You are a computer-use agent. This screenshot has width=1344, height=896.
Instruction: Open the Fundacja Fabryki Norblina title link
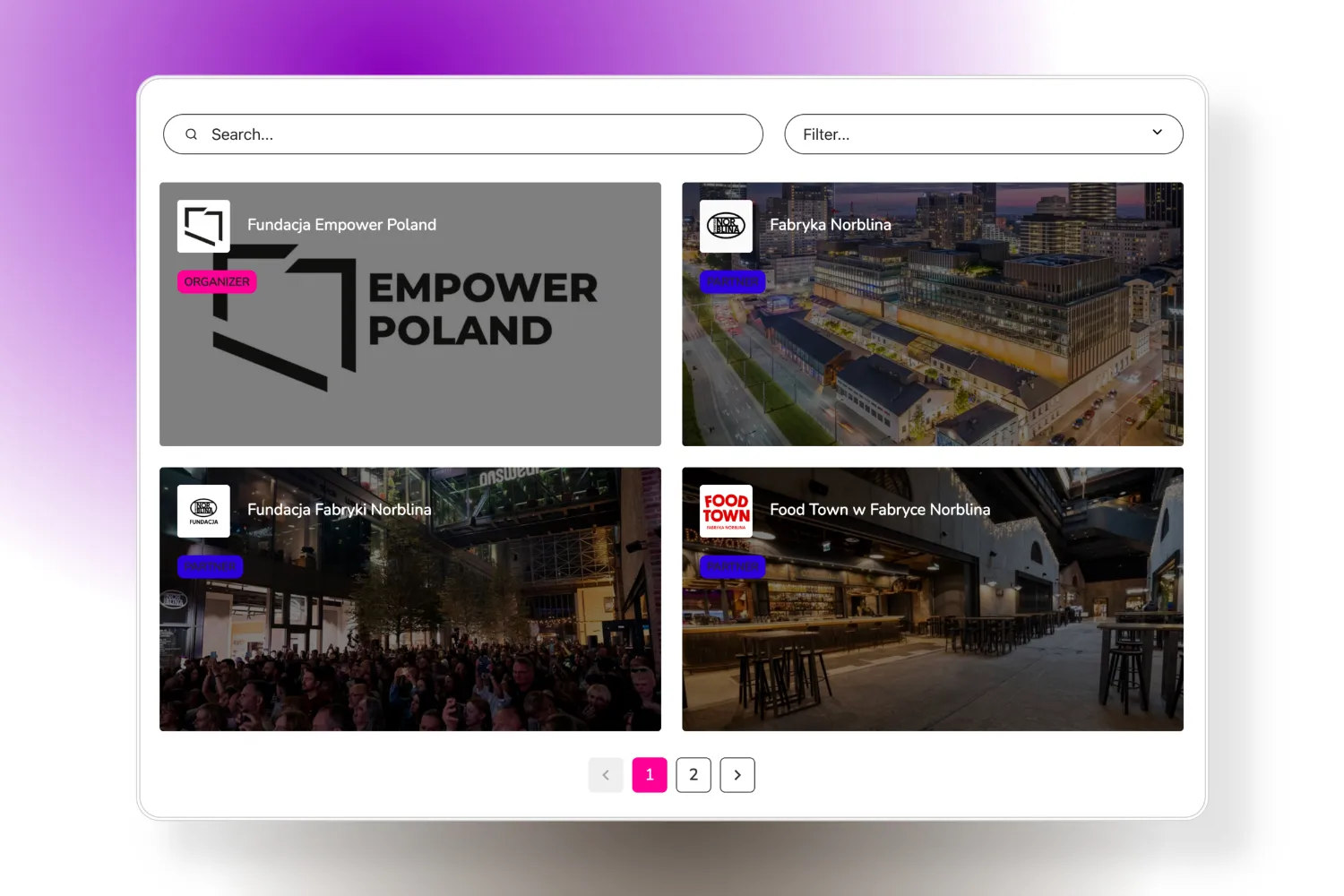(339, 510)
